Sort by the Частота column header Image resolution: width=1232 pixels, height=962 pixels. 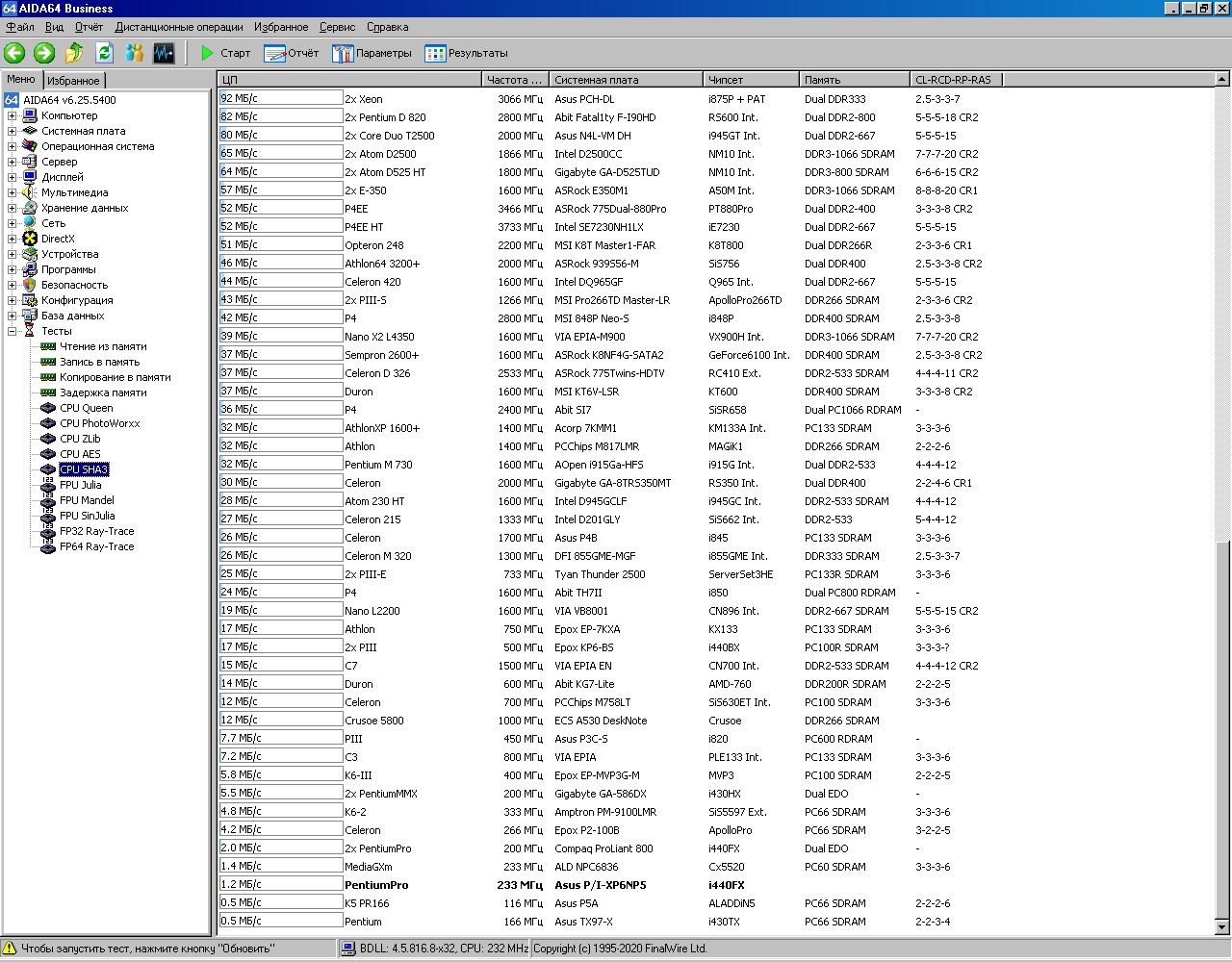pos(515,80)
